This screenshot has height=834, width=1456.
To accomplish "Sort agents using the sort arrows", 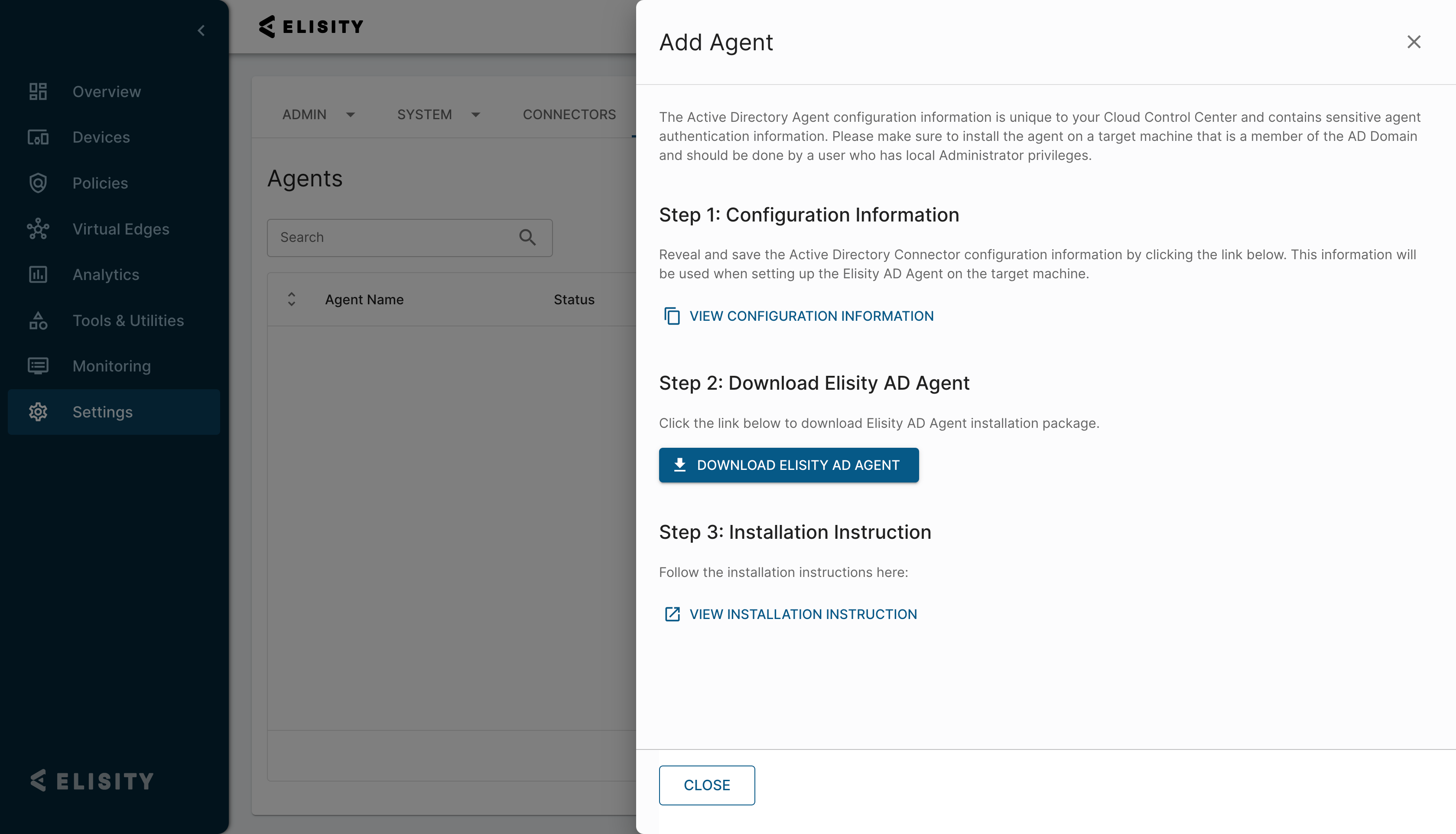I will pyautogui.click(x=292, y=299).
